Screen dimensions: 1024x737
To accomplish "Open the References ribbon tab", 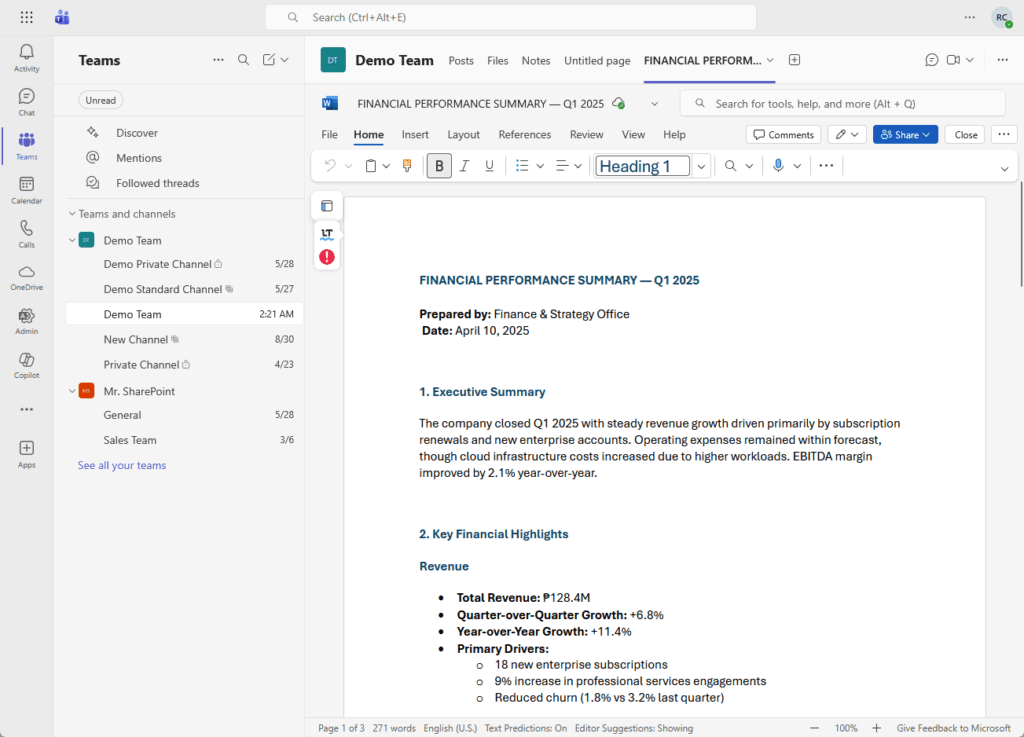I will [524, 134].
